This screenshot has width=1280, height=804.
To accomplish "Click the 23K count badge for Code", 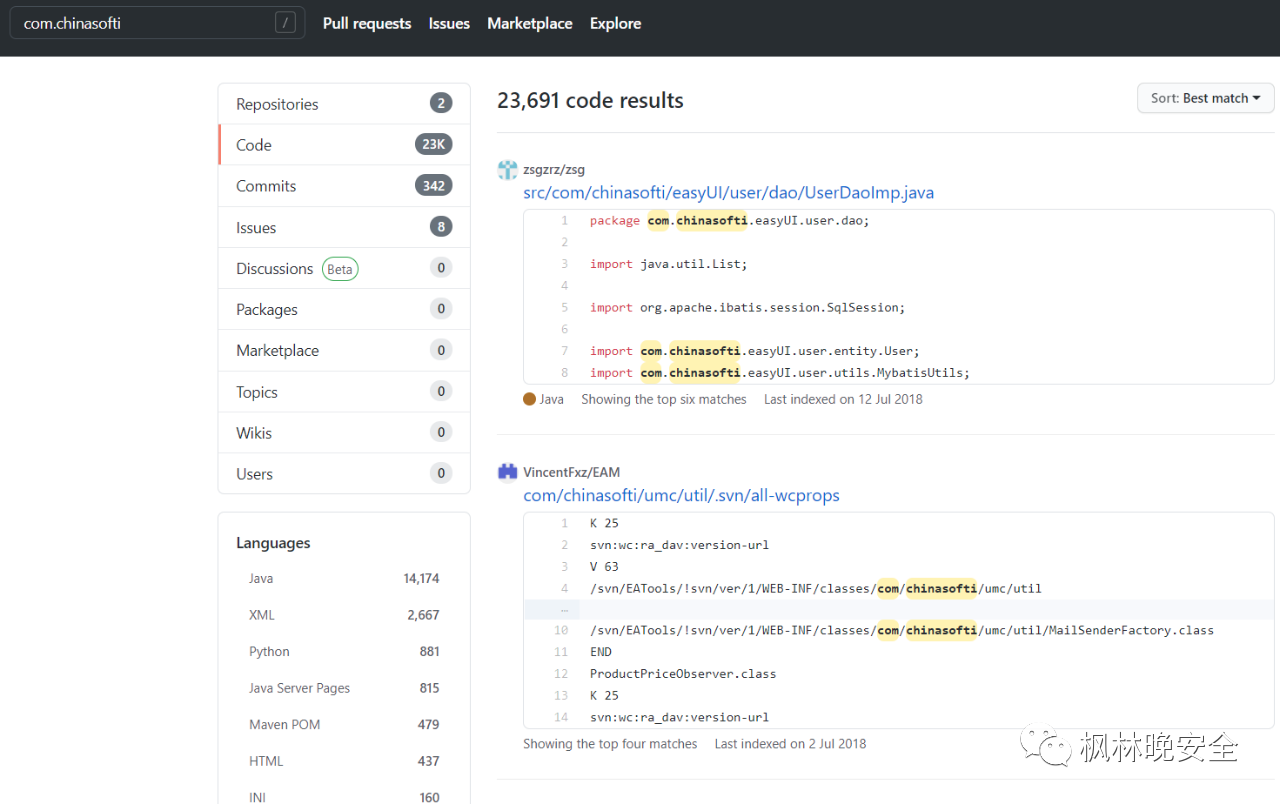I will (x=433, y=144).
